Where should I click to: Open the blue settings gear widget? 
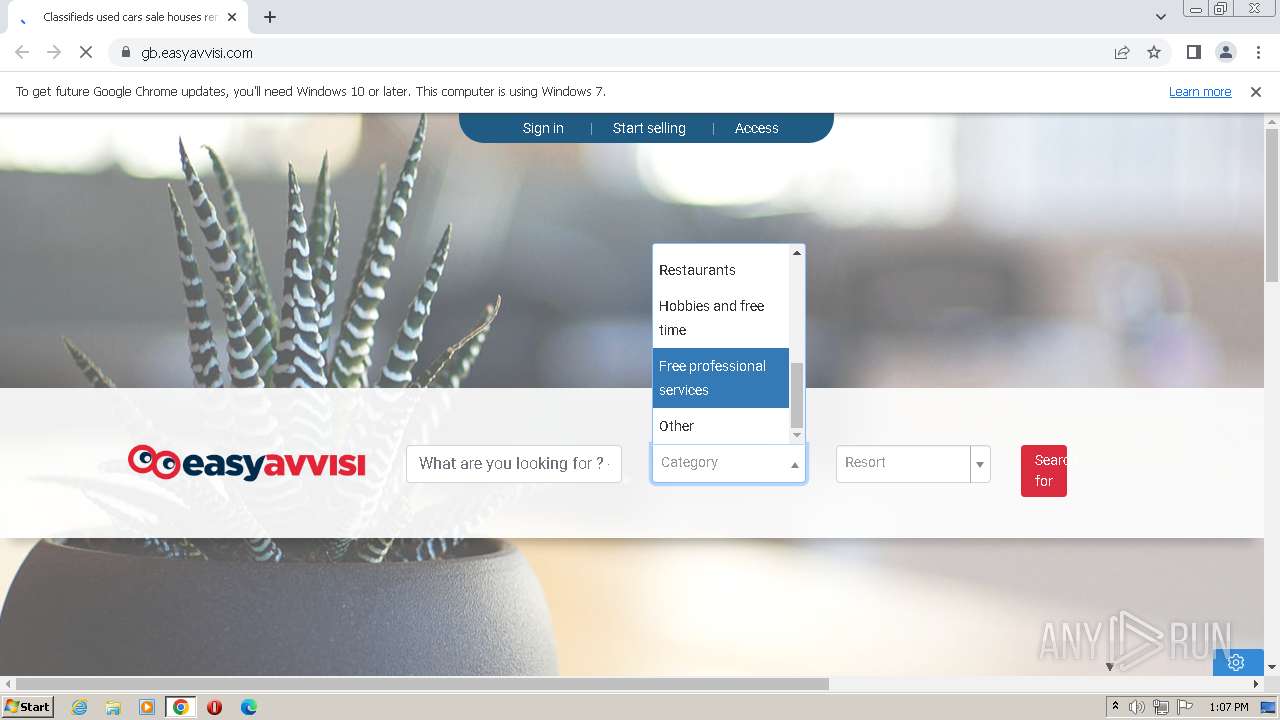point(1236,662)
